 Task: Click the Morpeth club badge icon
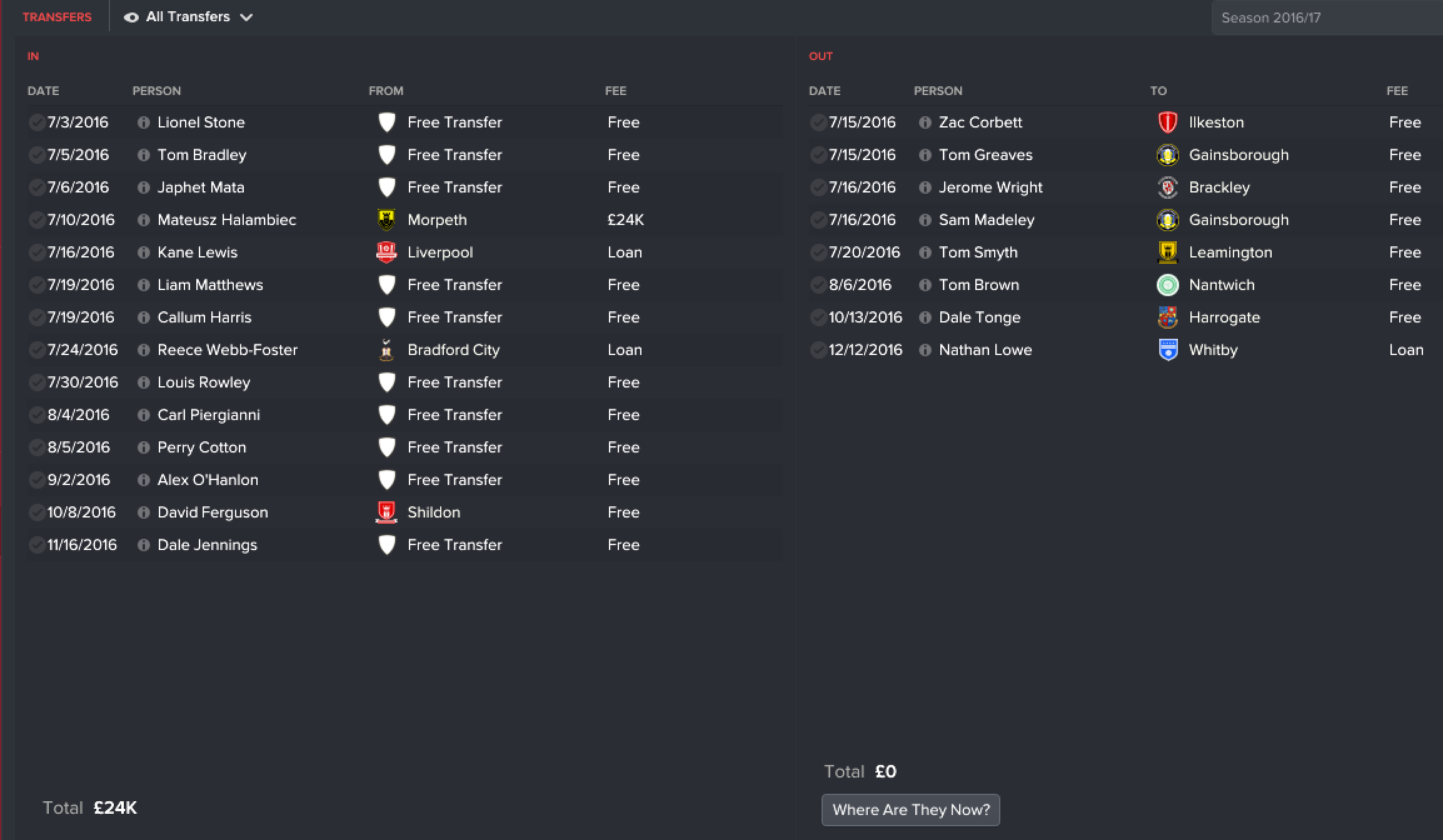(386, 220)
